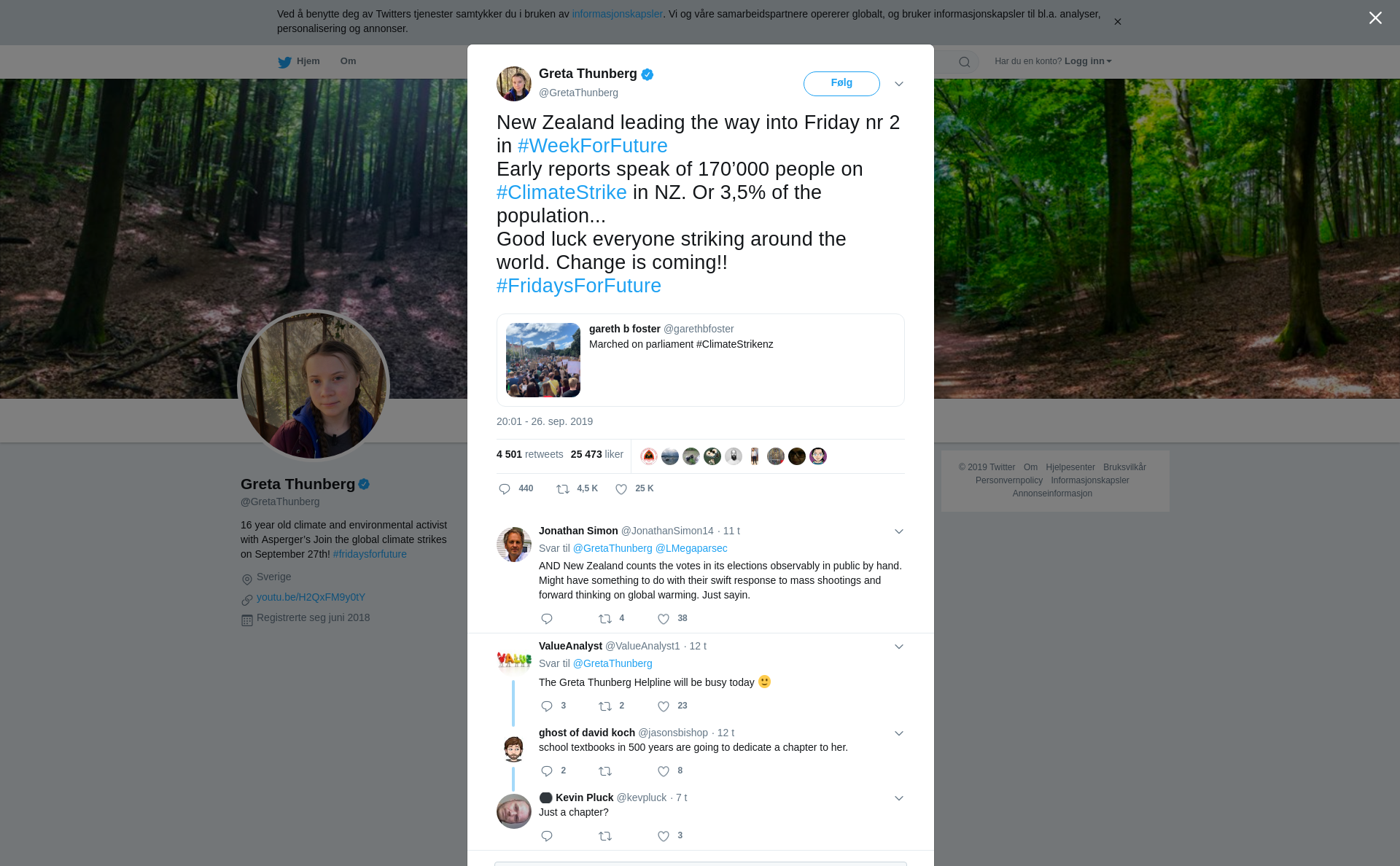Retweet ValueAnalyst's reply
This screenshot has width=1400, height=866.
point(605,706)
